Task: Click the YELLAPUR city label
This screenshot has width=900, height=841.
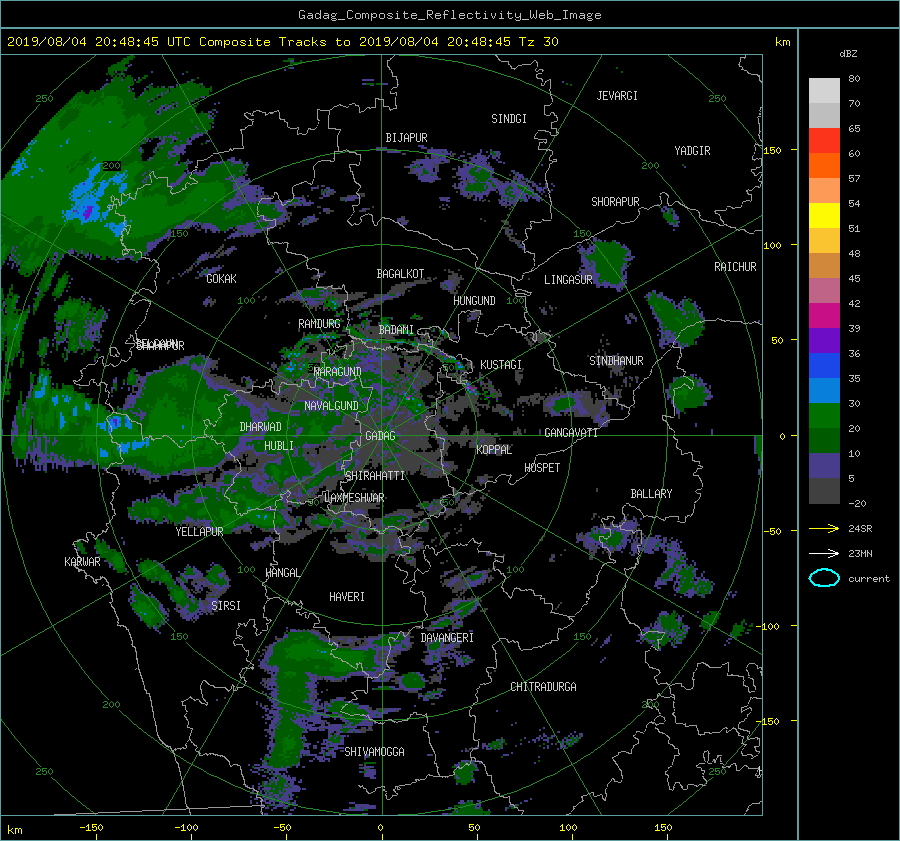Action: tap(199, 532)
